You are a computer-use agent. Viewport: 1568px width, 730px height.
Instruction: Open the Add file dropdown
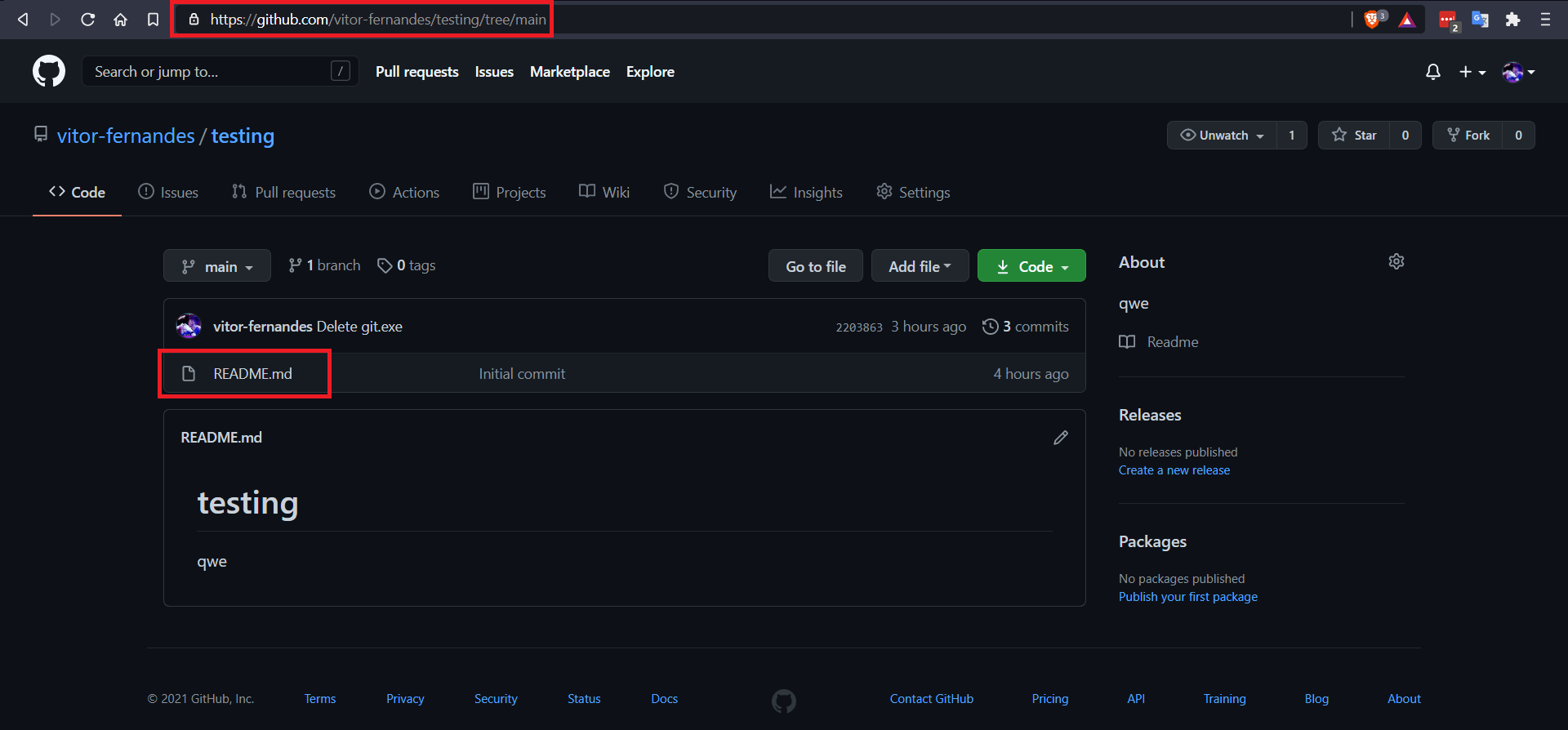920,266
